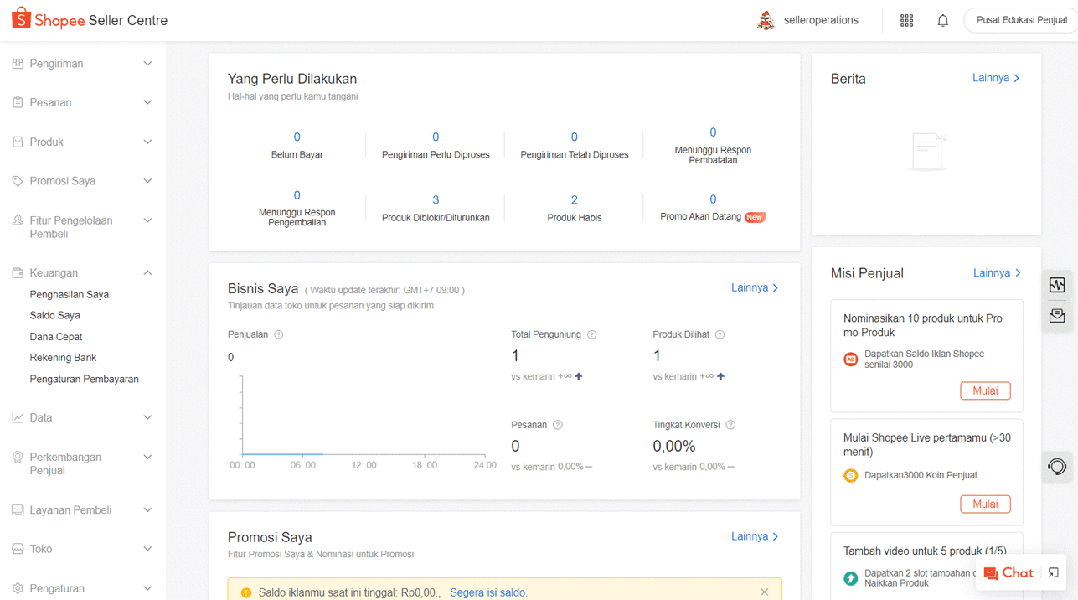Dismiss the low ad balance warning
This screenshot has height=600, width=1078.
[764, 592]
